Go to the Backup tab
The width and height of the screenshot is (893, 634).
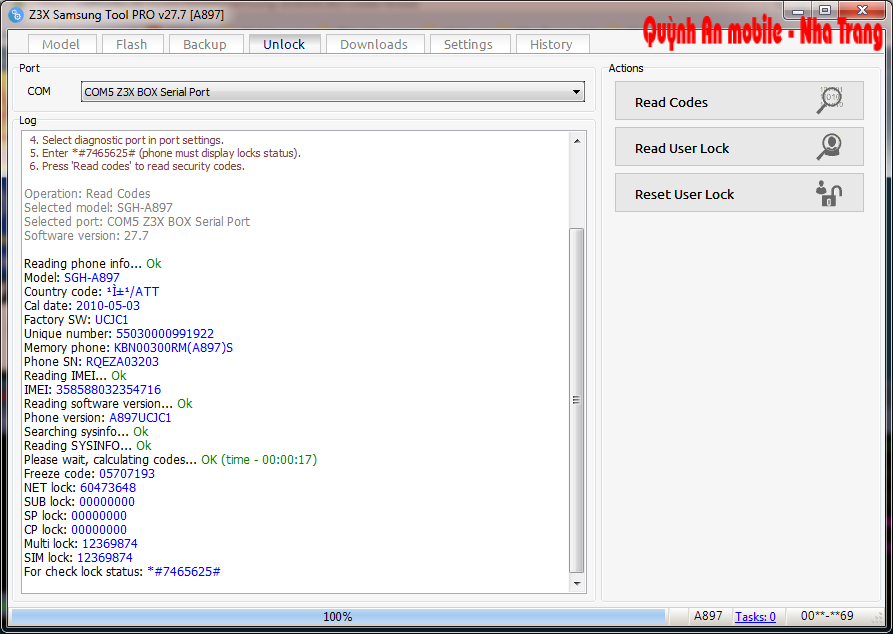(205, 44)
